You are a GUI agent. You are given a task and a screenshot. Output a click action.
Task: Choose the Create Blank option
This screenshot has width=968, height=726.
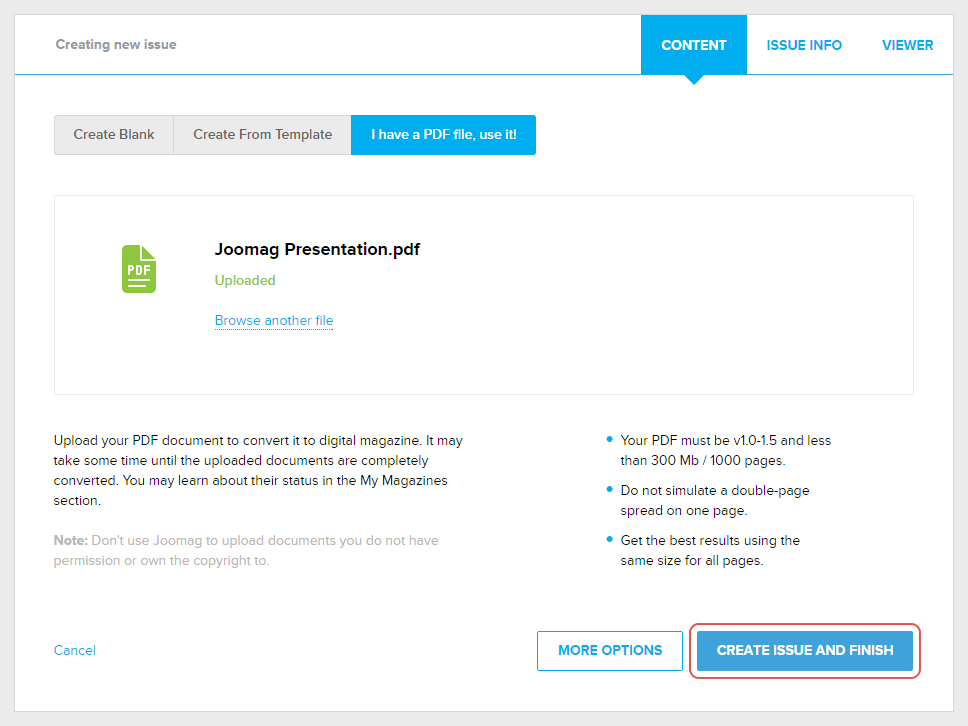click(x=114, y=135)
